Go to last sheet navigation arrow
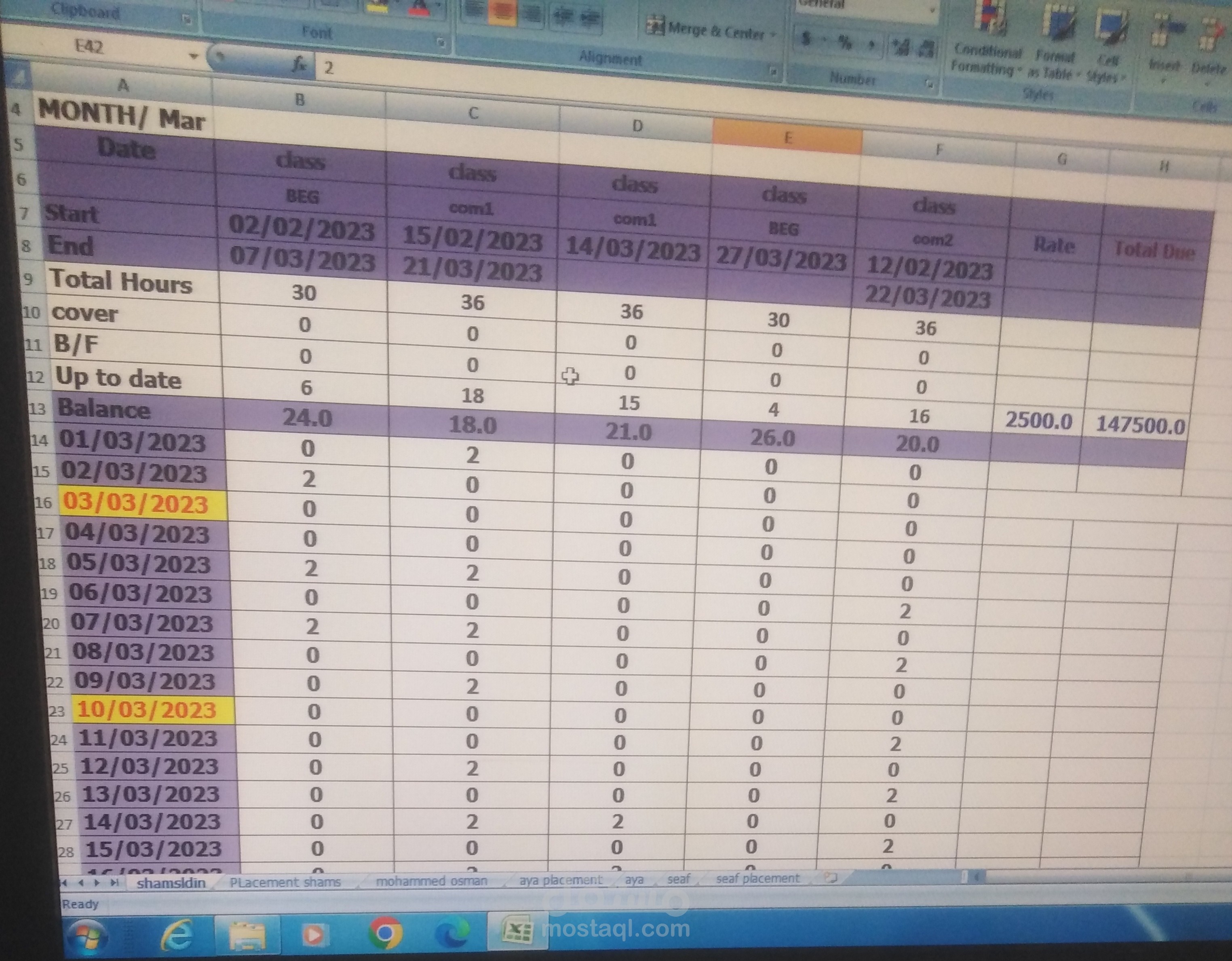This screenshot has width=1232, height=961. pyautogui.click(x=114, y=882)
